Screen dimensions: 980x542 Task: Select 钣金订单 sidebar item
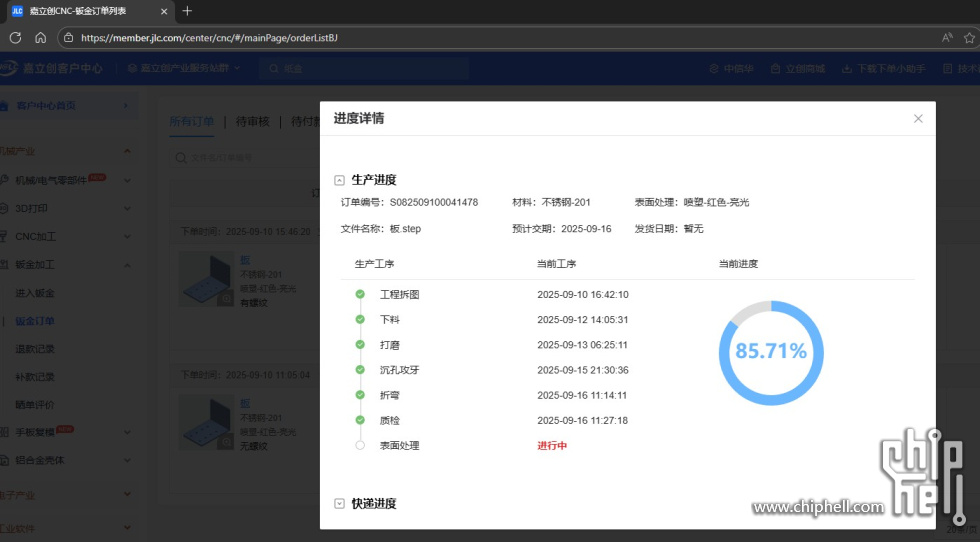point(35,321)
